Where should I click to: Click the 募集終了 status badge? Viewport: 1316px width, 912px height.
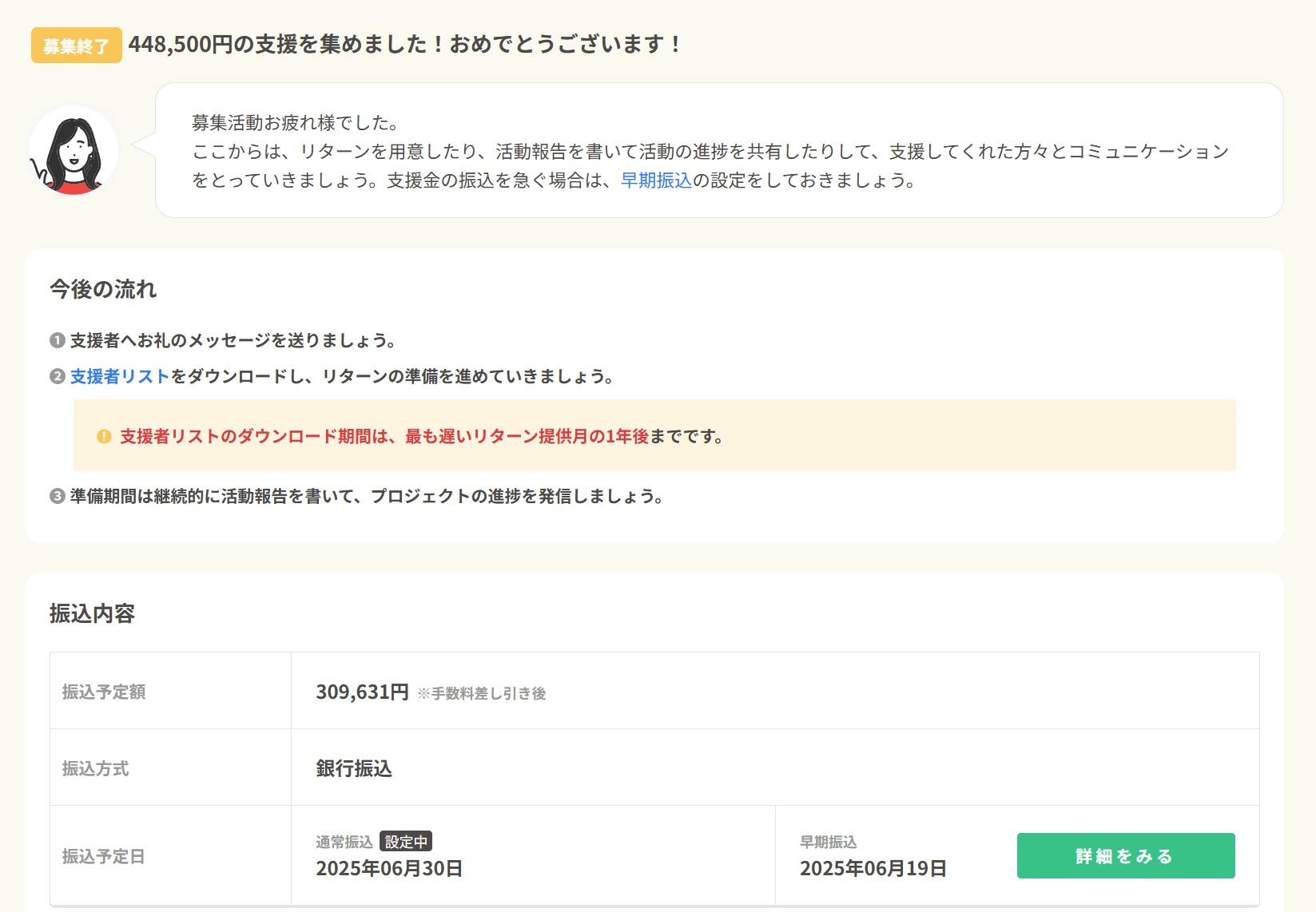coord(76,46)
